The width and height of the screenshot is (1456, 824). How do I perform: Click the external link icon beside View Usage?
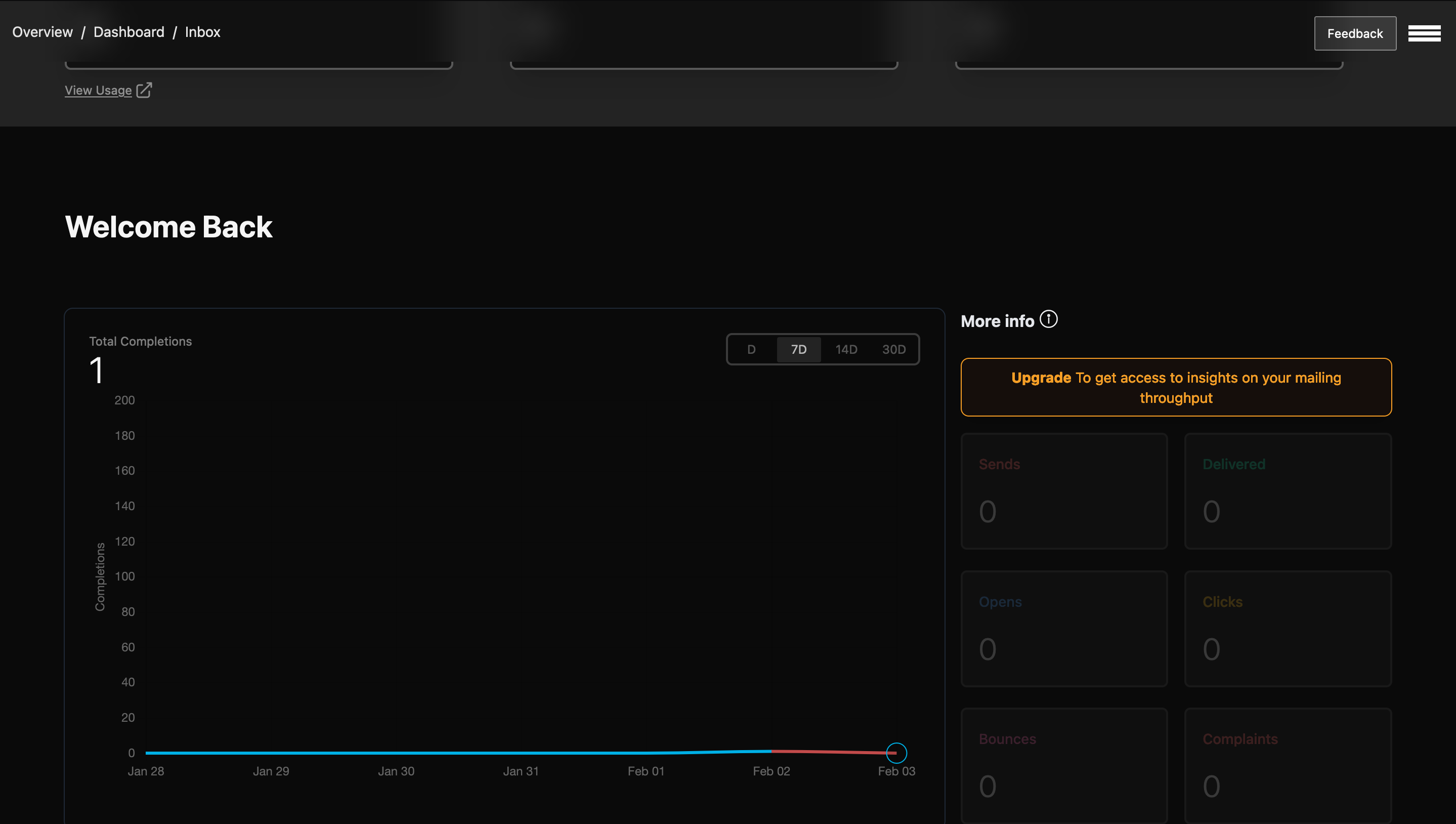144,90
